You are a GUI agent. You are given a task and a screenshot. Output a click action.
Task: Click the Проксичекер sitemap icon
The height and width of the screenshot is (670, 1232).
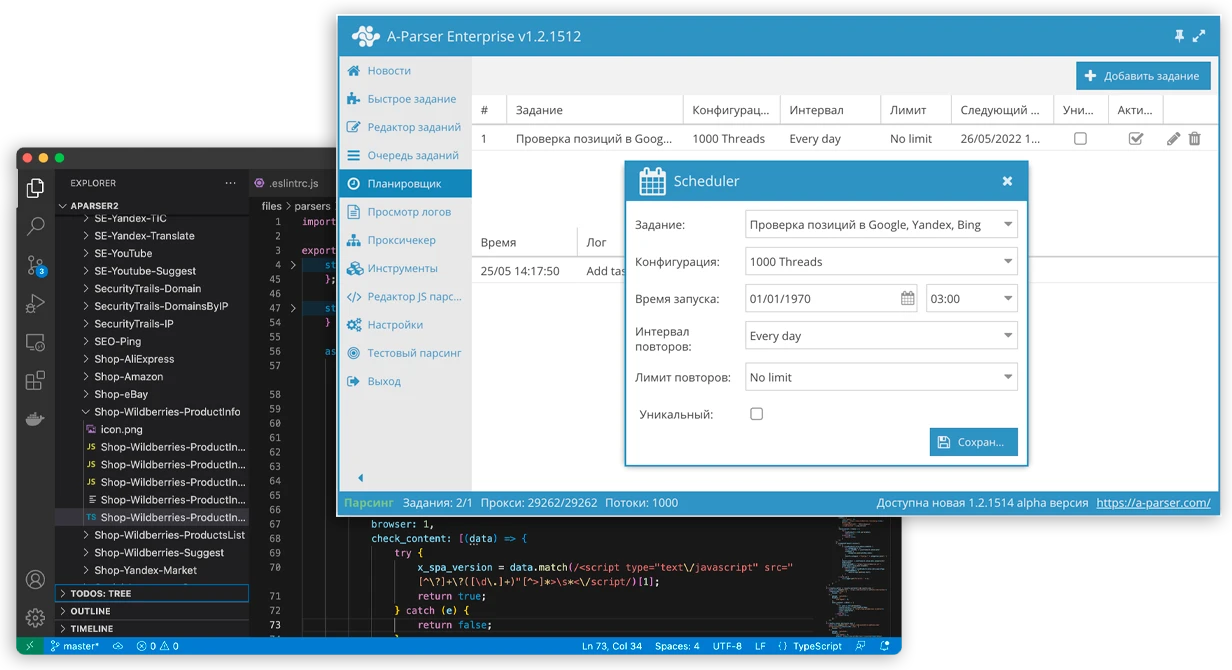pos(353,240)
